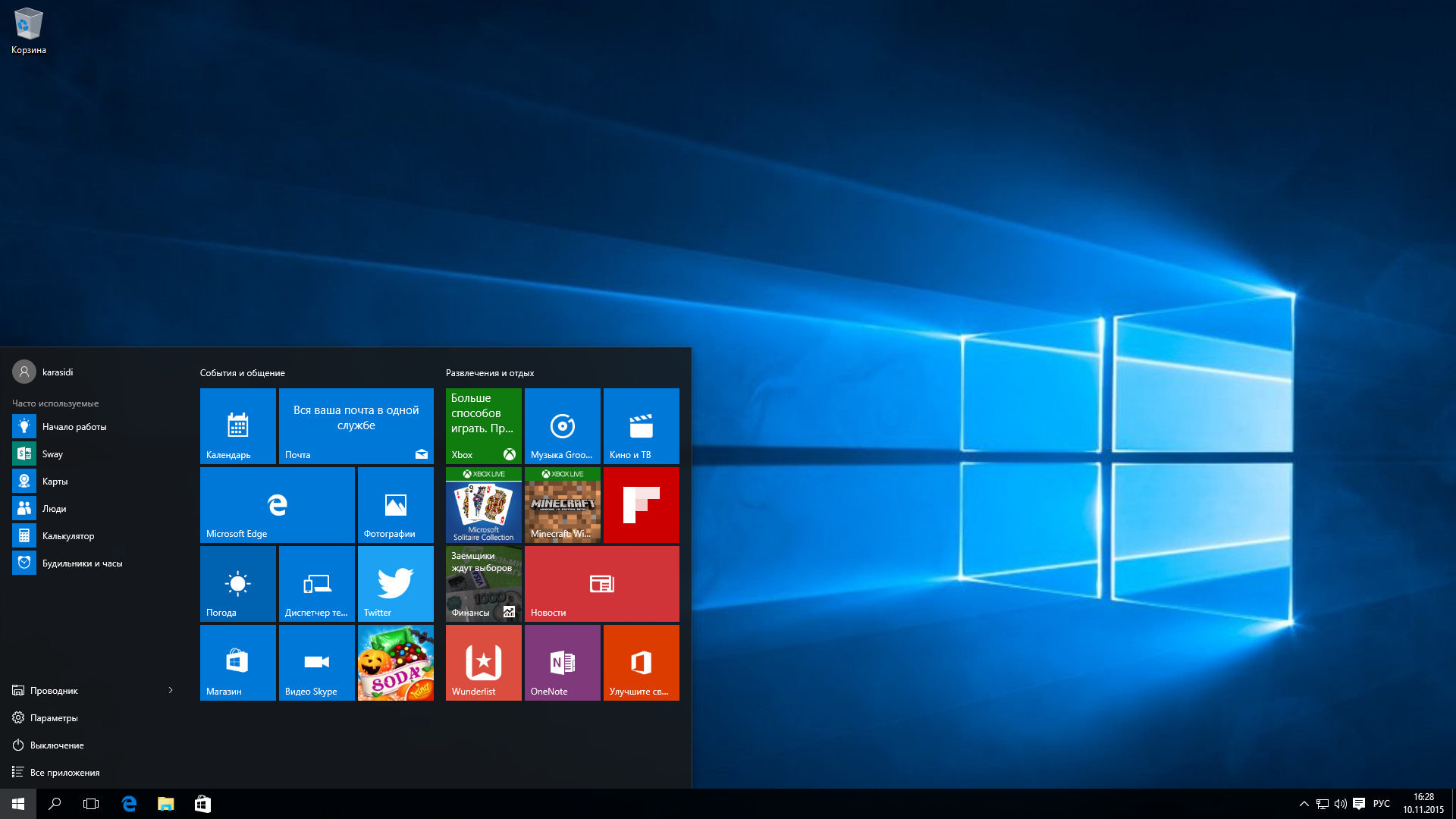Open the Погода weather tile
1456x819 pixels.
(x=238, y=584)
